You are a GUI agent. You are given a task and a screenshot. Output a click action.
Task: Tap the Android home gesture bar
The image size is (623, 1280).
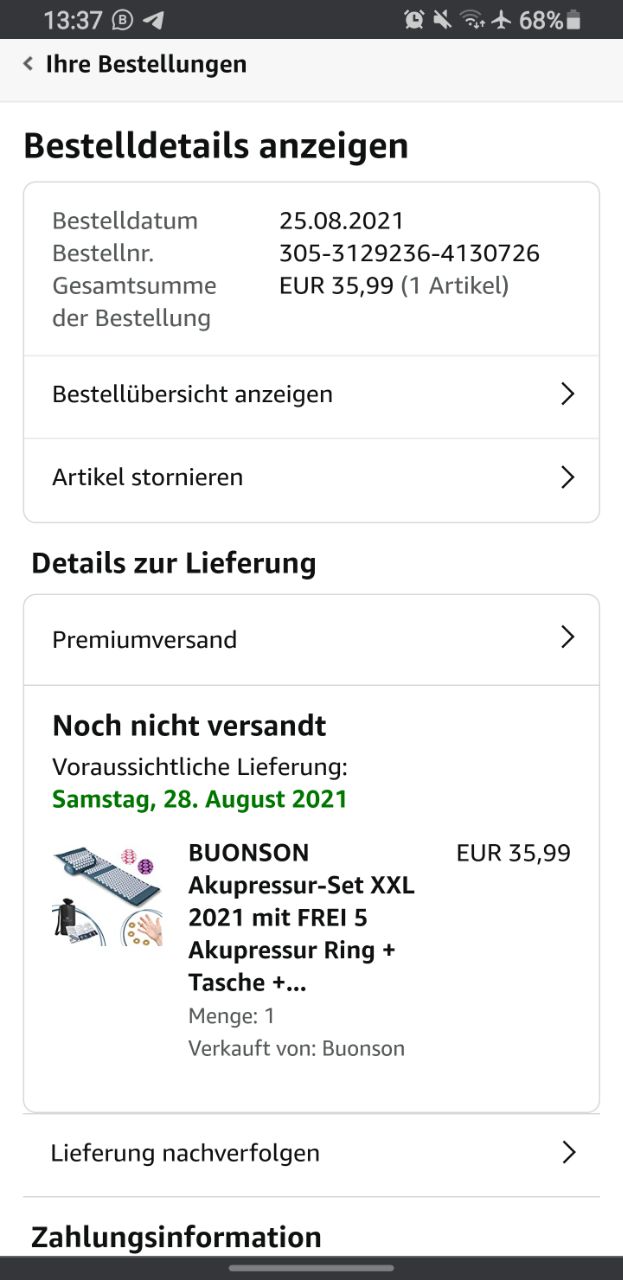click(311, 1268)
